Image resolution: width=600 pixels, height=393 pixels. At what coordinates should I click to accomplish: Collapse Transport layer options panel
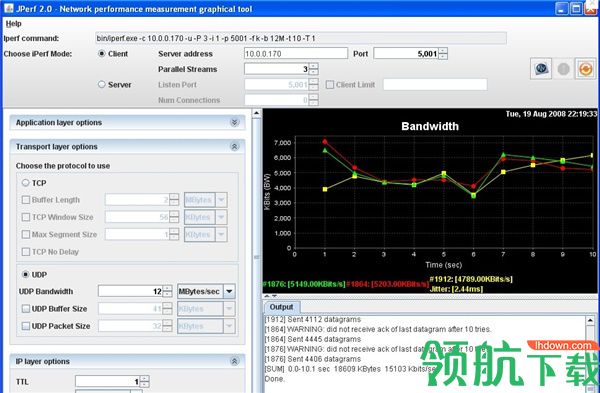coord(235,147)
